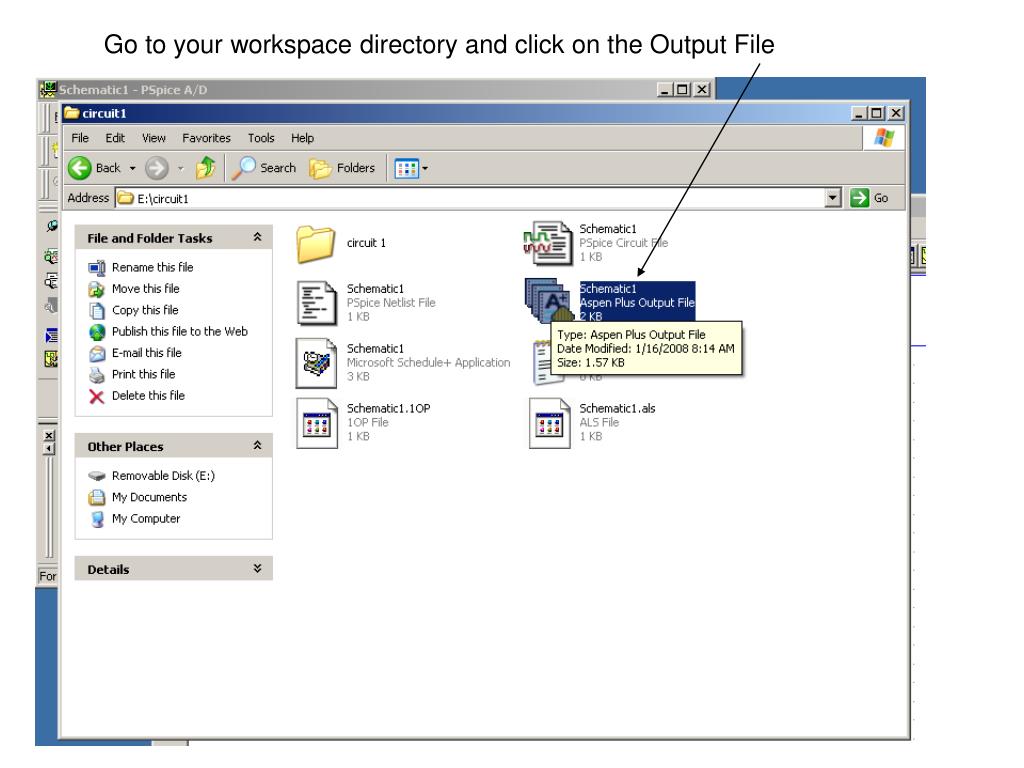The width and height of the screenshot is (1024, 768).
Task: Open the Back history dropdown arrow
Action: [133, 168]
